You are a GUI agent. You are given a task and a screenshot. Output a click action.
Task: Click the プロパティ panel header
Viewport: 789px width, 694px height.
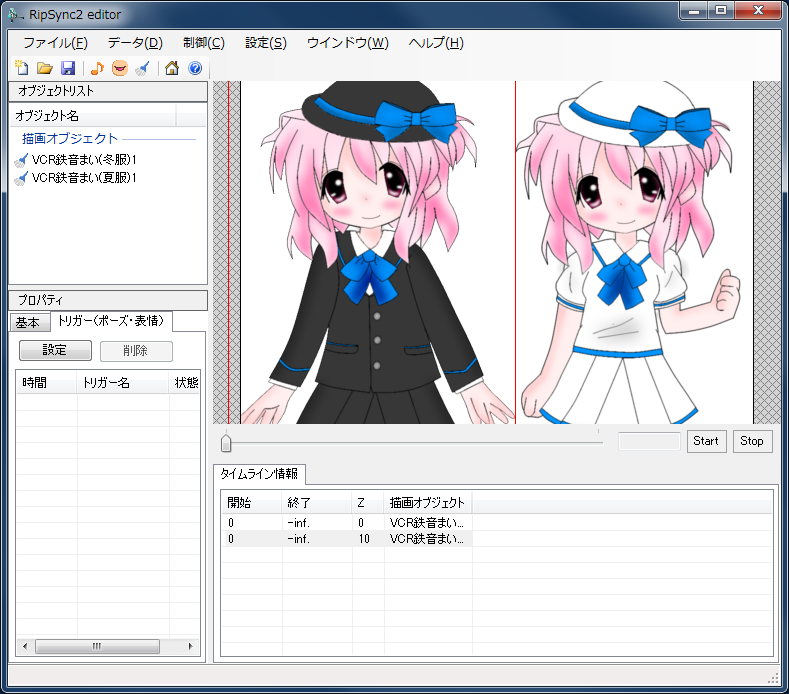coord(108,300)
